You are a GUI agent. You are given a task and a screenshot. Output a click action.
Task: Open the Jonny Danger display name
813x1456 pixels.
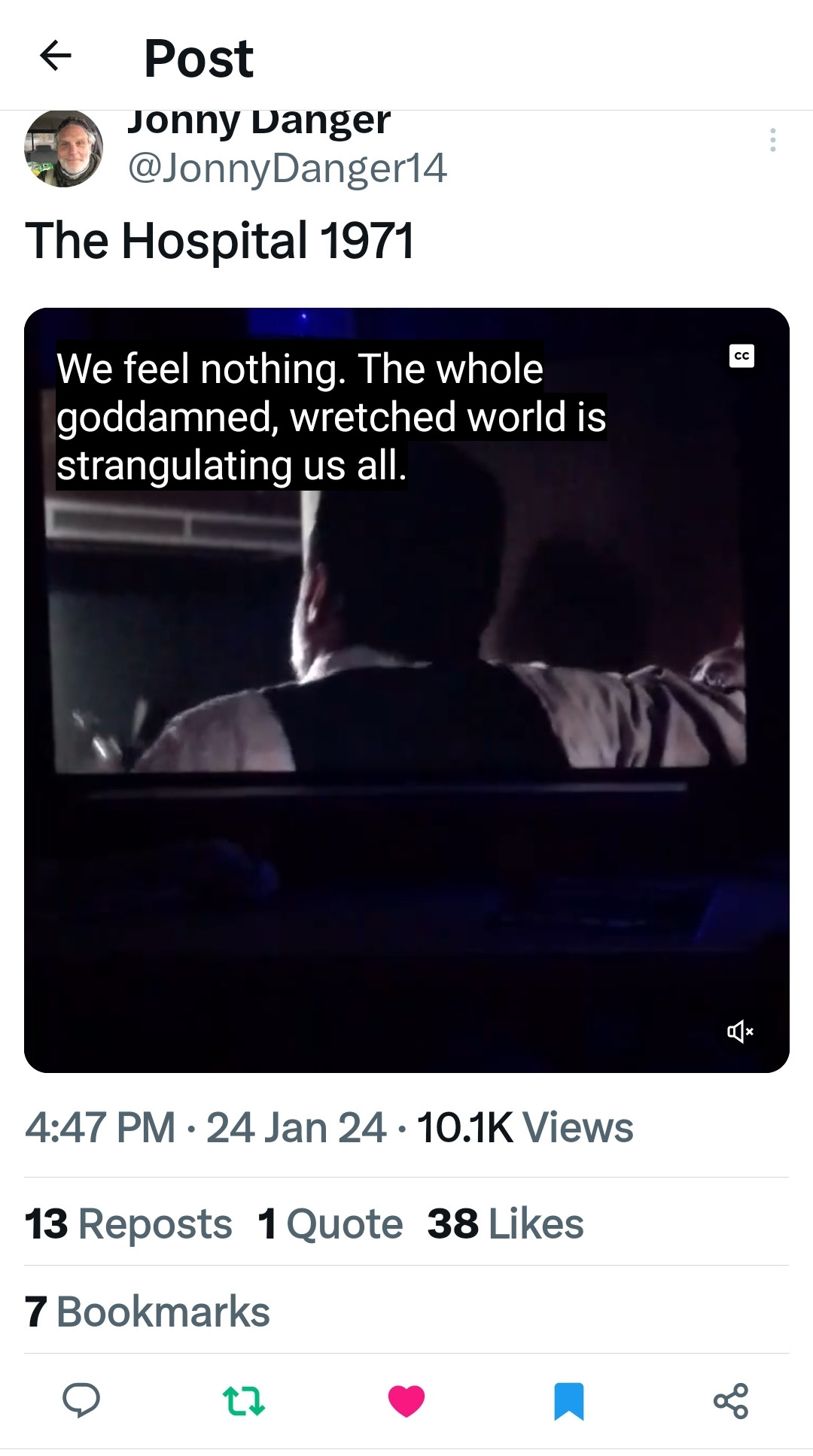click(x=258, y=122)
